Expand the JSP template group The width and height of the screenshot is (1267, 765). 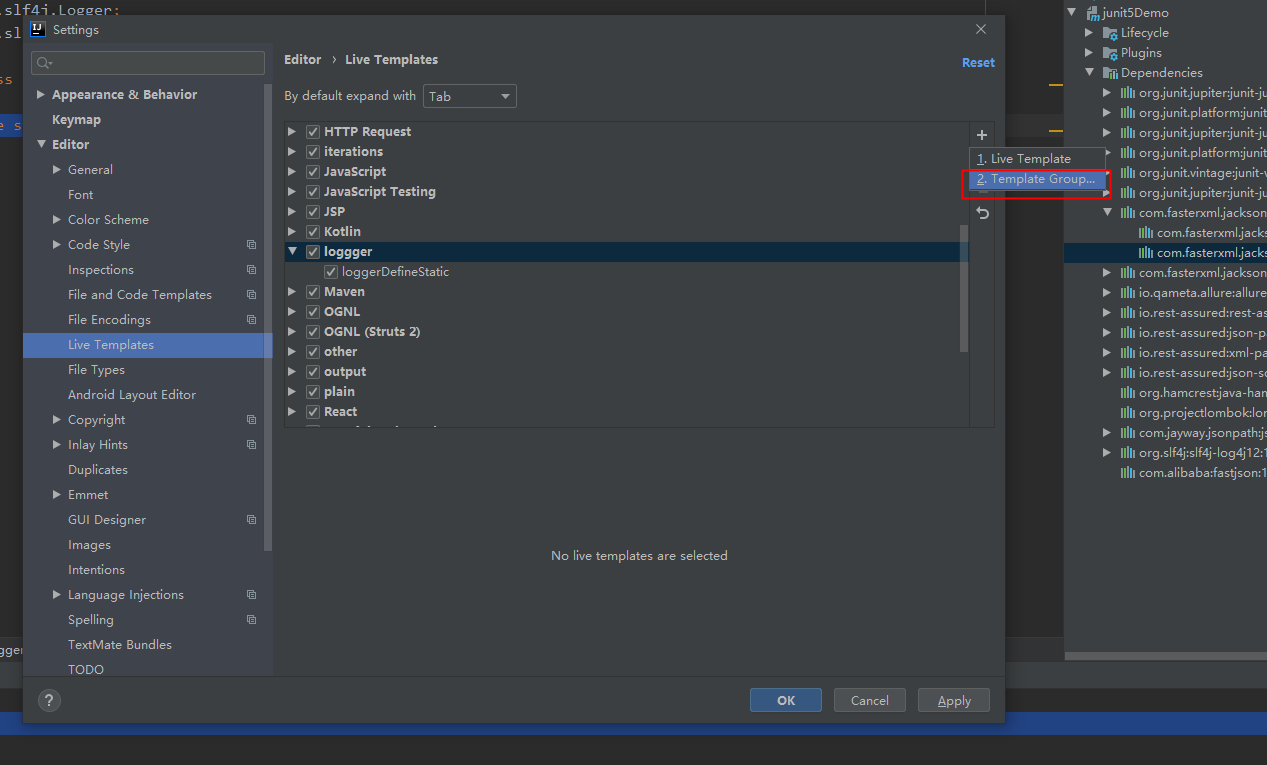(x=293, y=212)
